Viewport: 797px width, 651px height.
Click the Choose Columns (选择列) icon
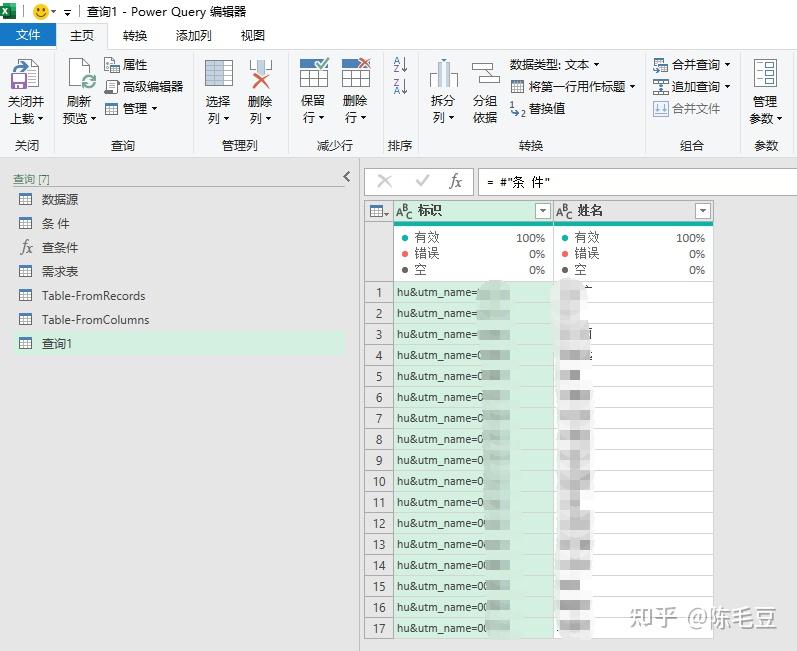(219, 74)
